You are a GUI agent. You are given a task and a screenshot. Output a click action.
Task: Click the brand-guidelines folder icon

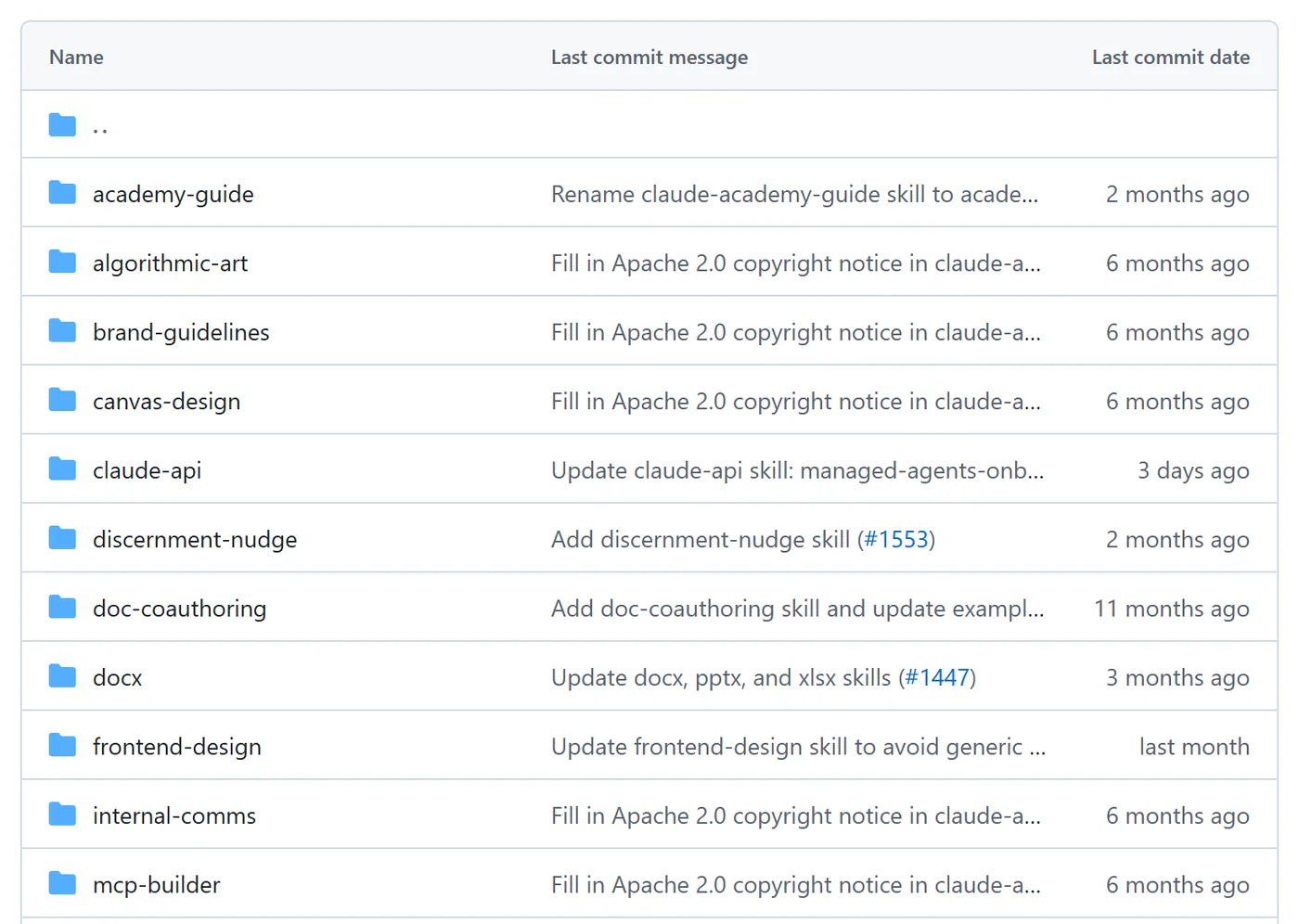62,331
